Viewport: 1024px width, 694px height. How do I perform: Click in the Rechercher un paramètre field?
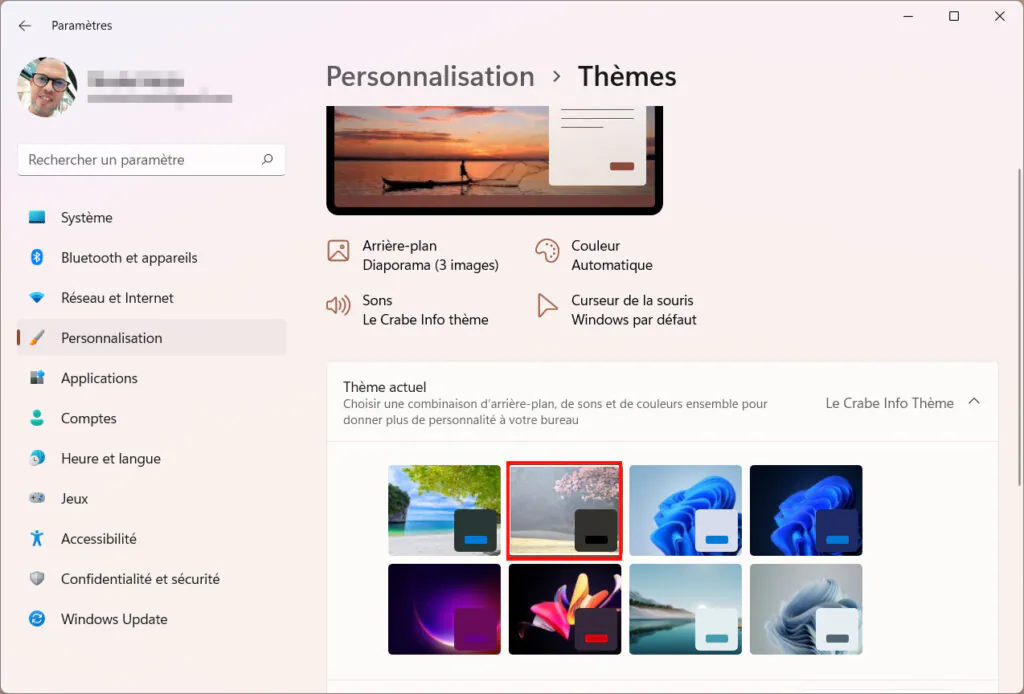(152, 160)
